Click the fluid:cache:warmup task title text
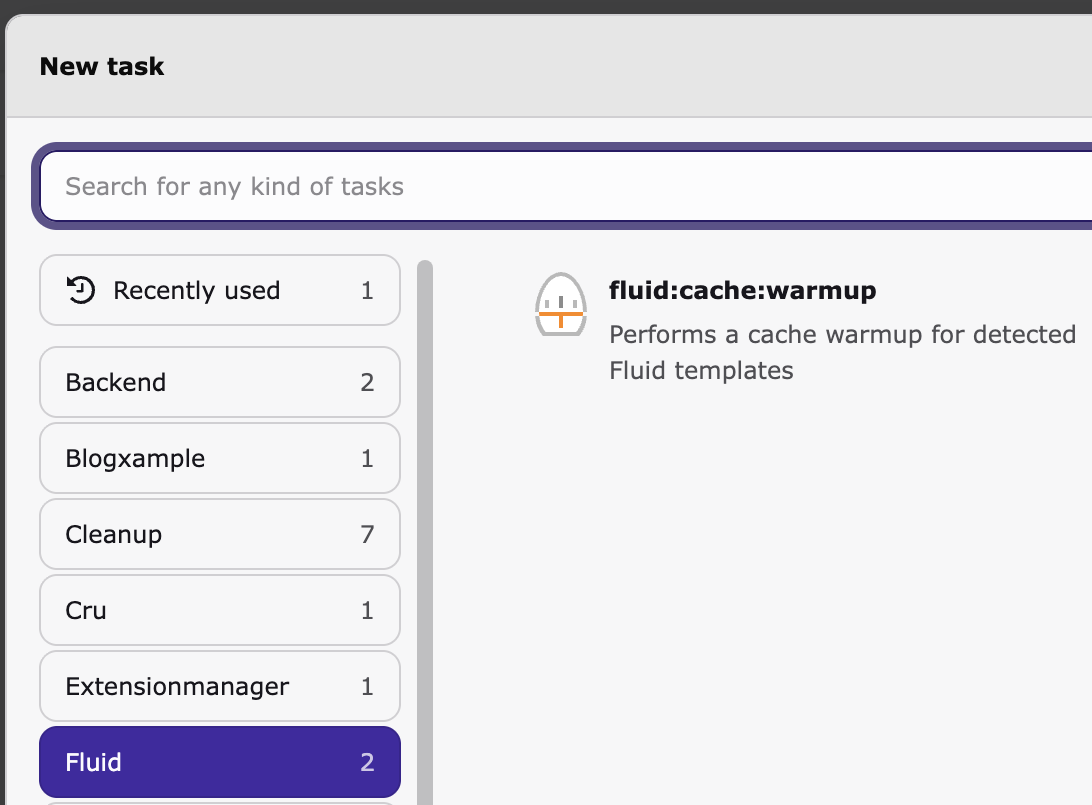This screenshot has height=805, width=1092. 742,291
